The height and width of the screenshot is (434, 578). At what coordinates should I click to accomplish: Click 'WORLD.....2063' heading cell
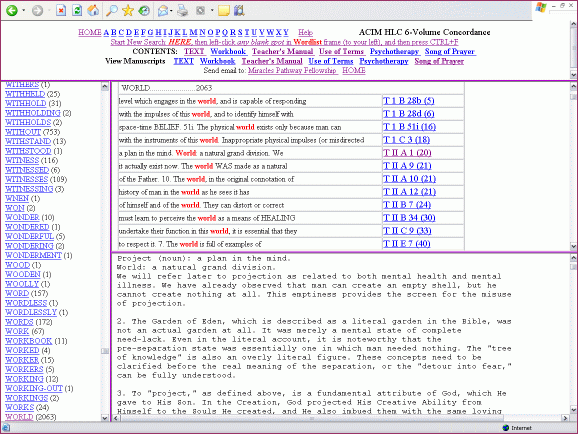click(x=291, y=88)
